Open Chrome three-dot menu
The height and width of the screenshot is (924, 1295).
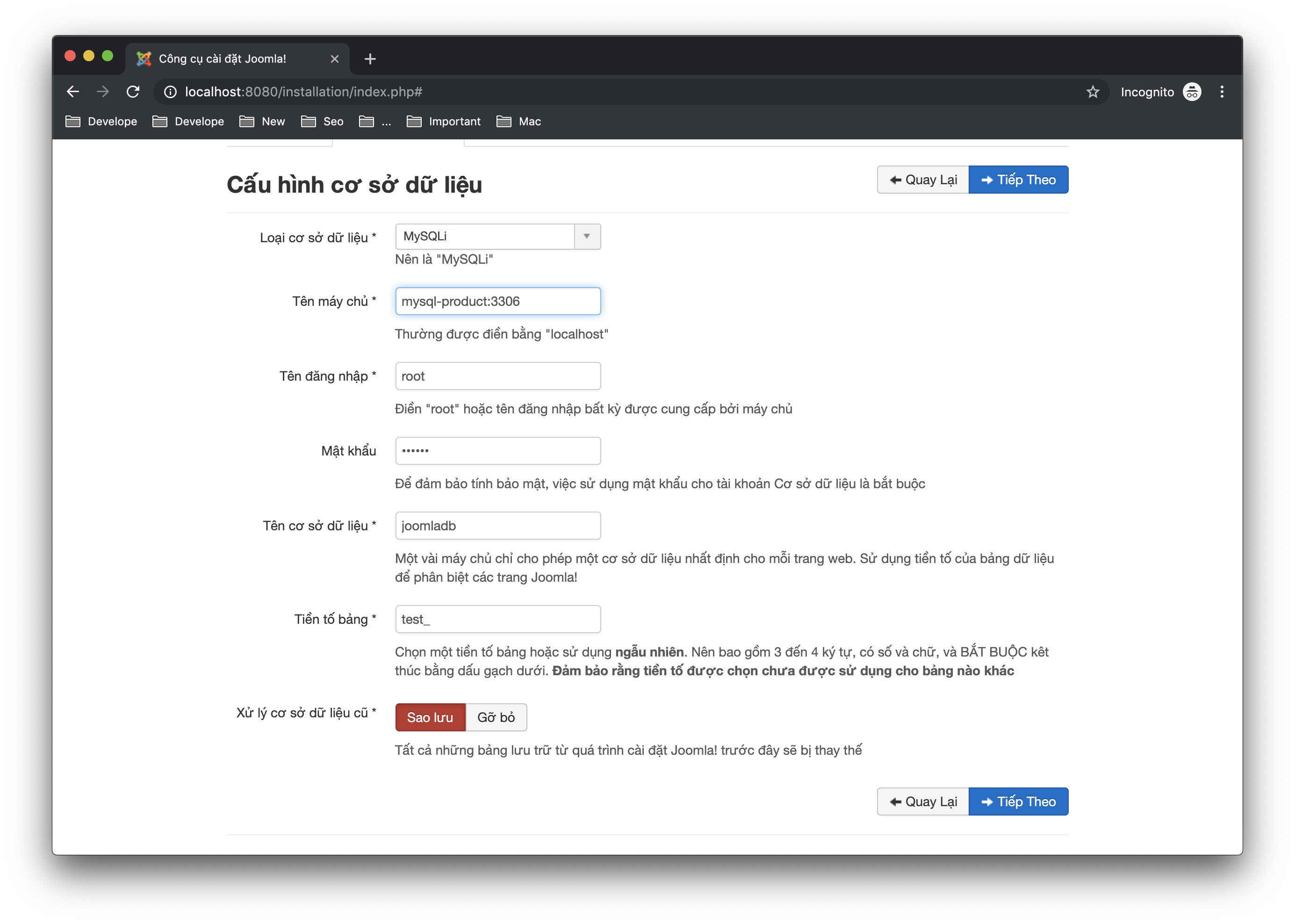click(1222, 92)
